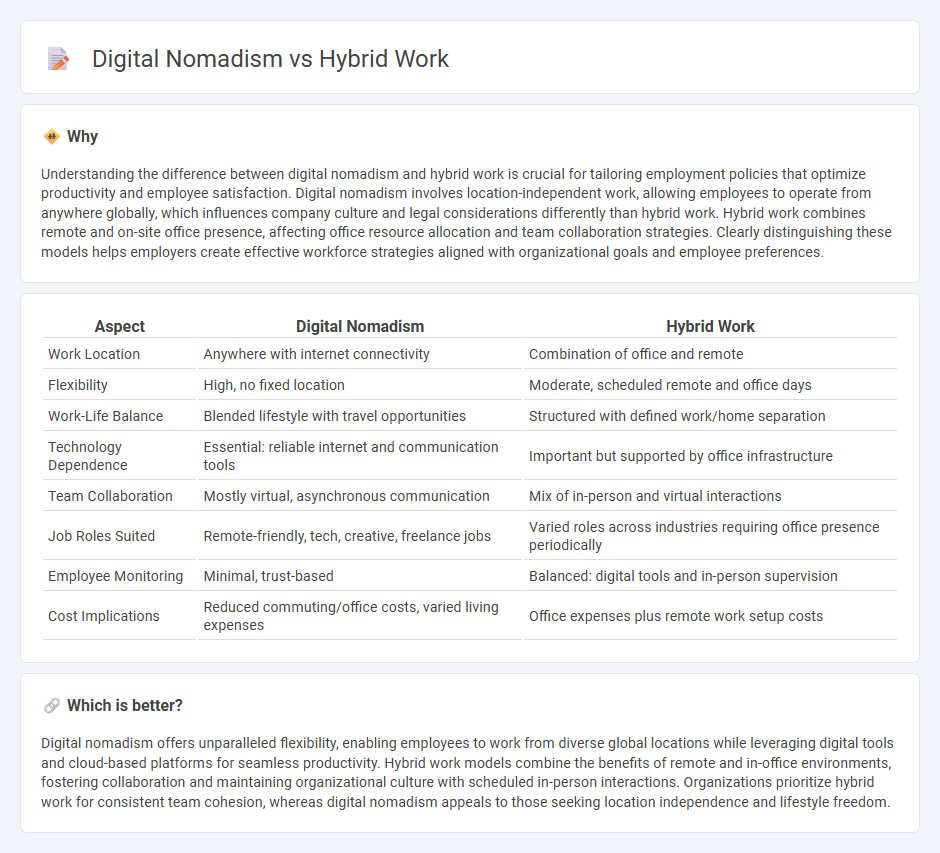The width and height of the screenshot is (940, 853).
Task: Select the Which is better? heading
Action: (x=125, y=706)
